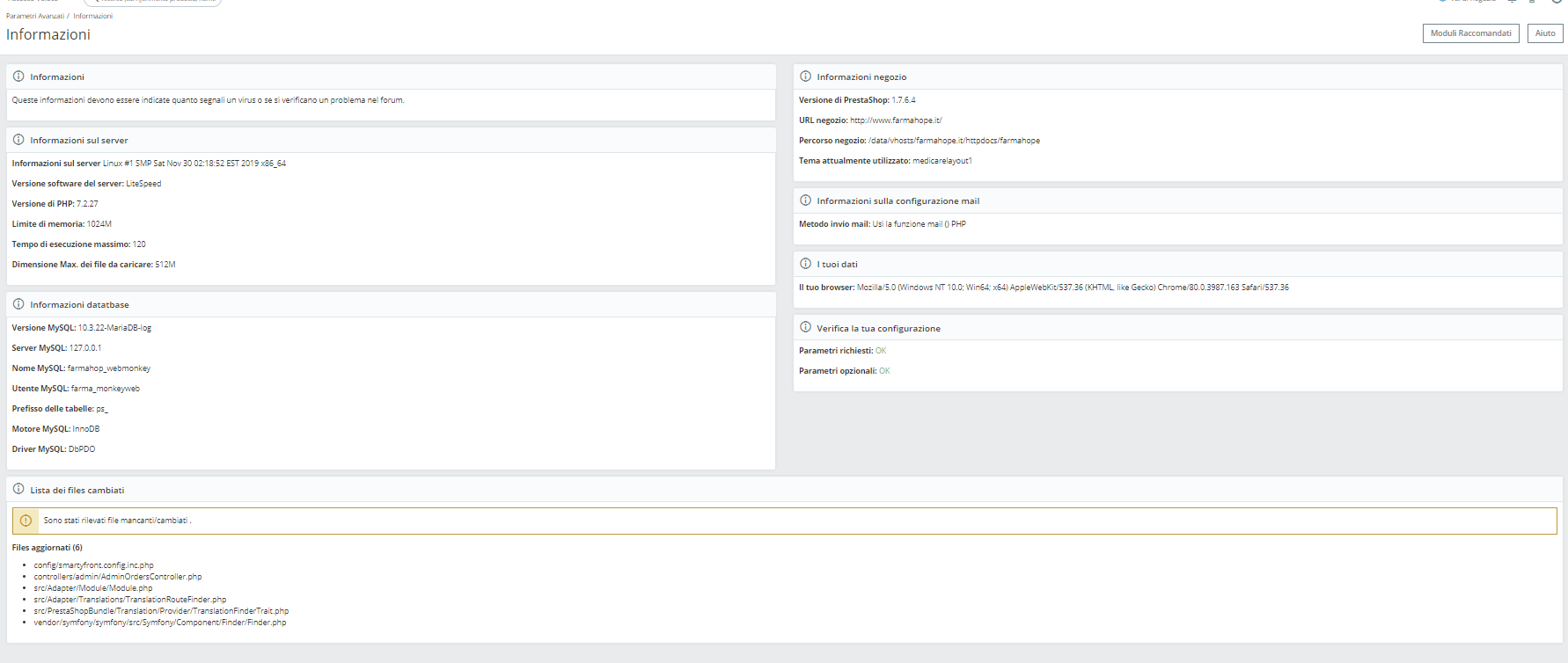This screenshot has height=663, width=1568.
Task: Select browser user agent Mozilla/5.0 string
Action: click(x=1073, y=288)
